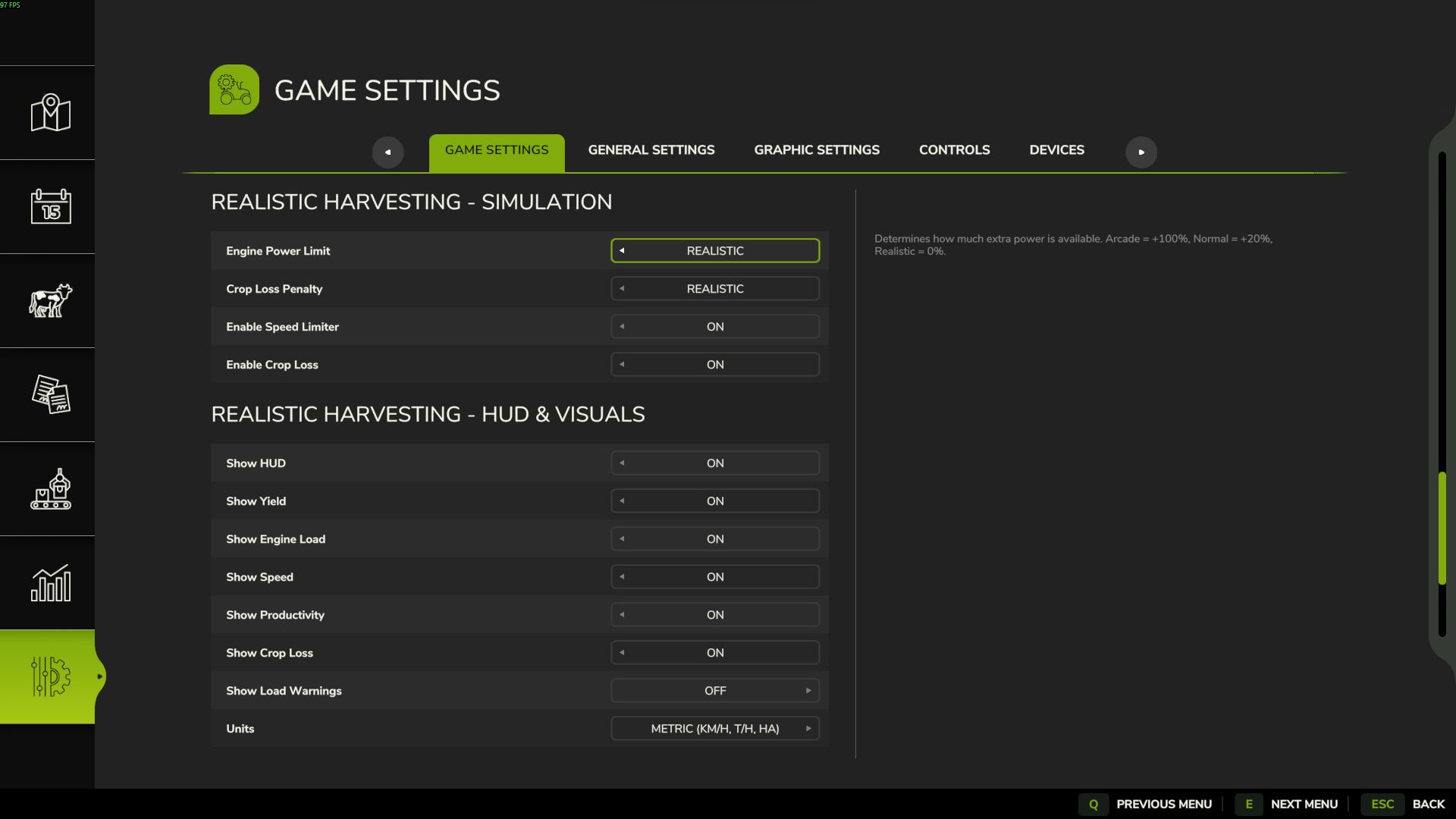Open the Units selector showing METRIC
The width and height of the screenshot is (1456, 819).
pyautogui.click(x=714, y=728)
